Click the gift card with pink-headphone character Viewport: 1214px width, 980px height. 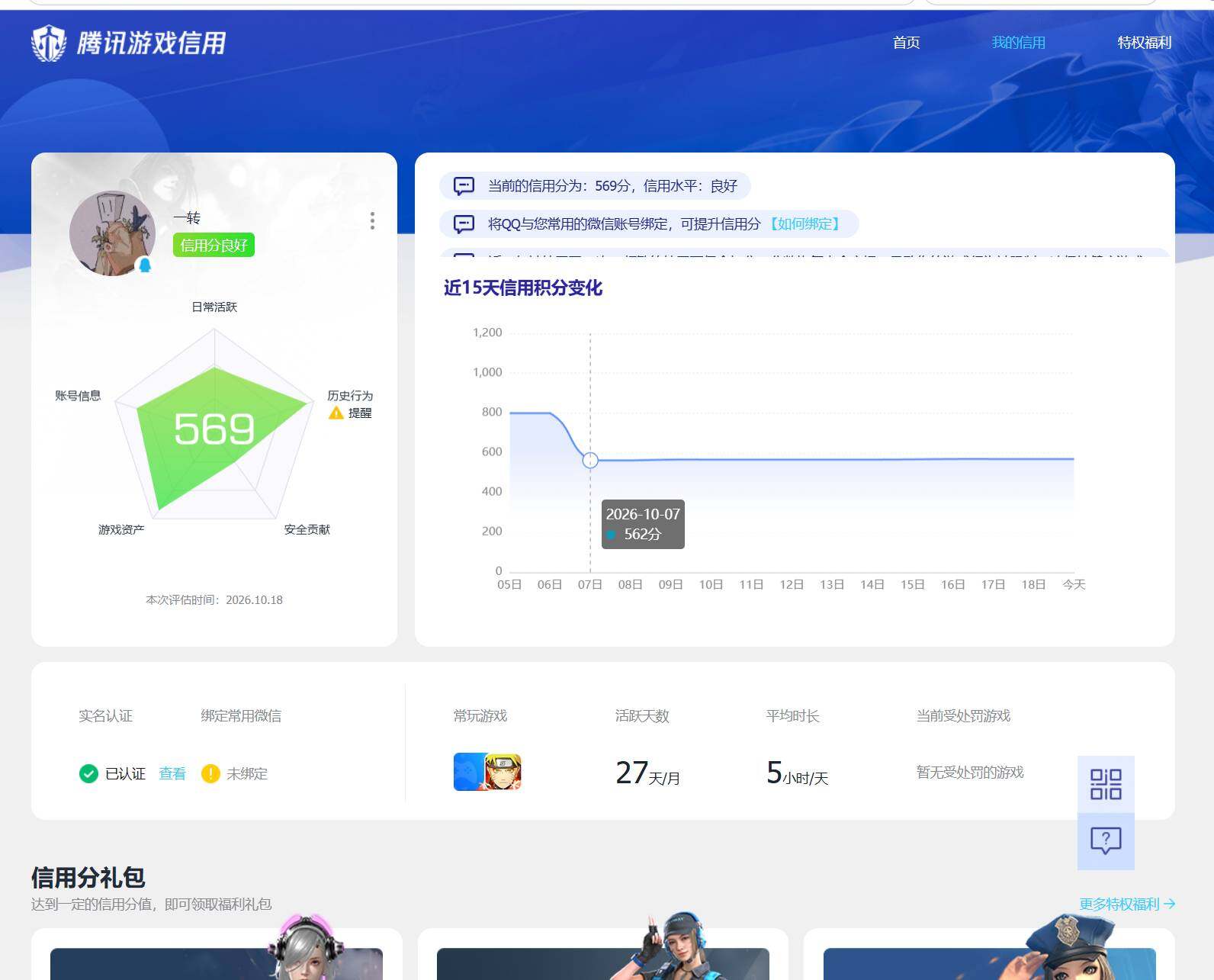pos(217,954)
